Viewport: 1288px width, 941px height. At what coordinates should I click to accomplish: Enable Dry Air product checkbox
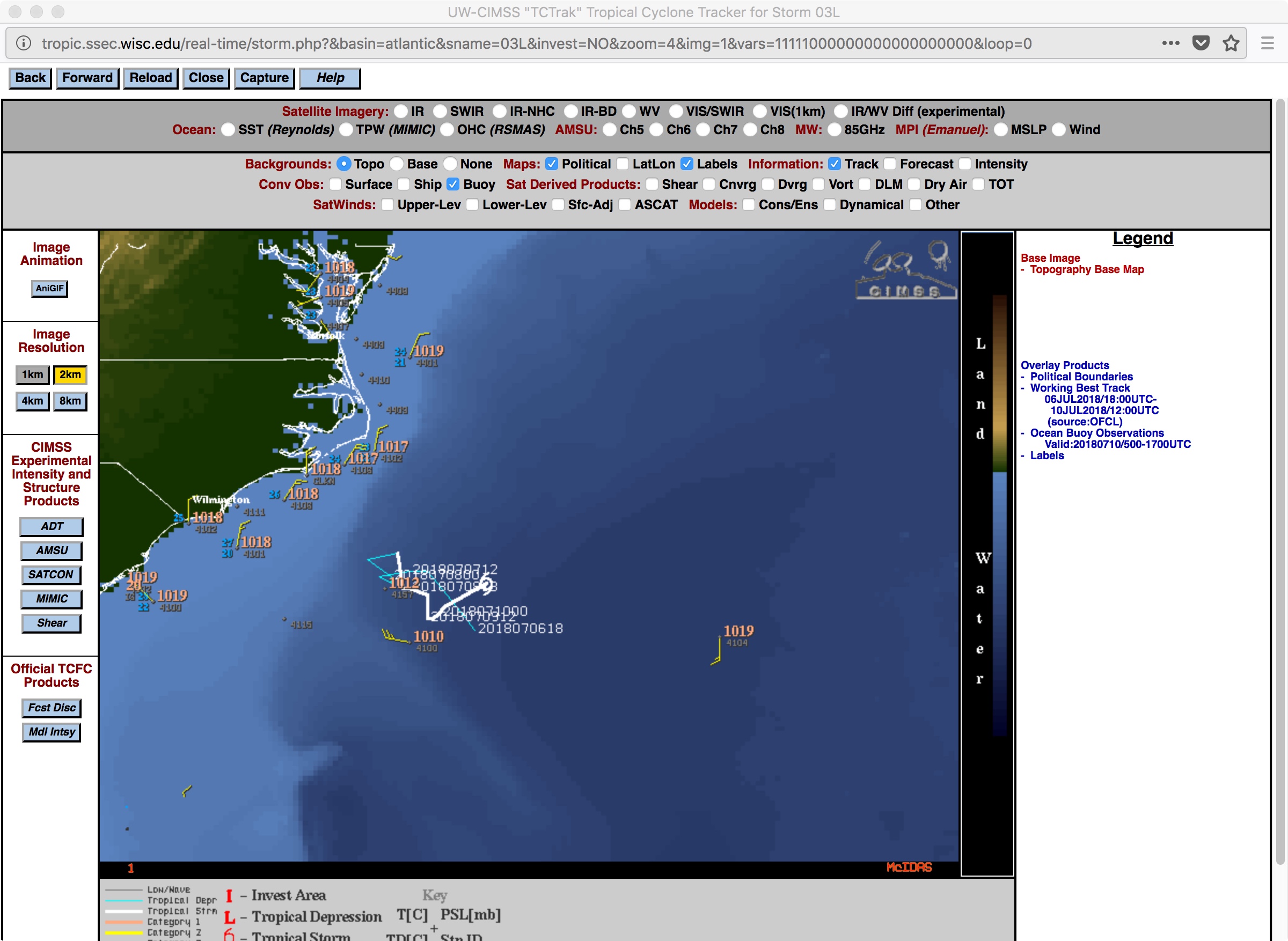point(914,184)
